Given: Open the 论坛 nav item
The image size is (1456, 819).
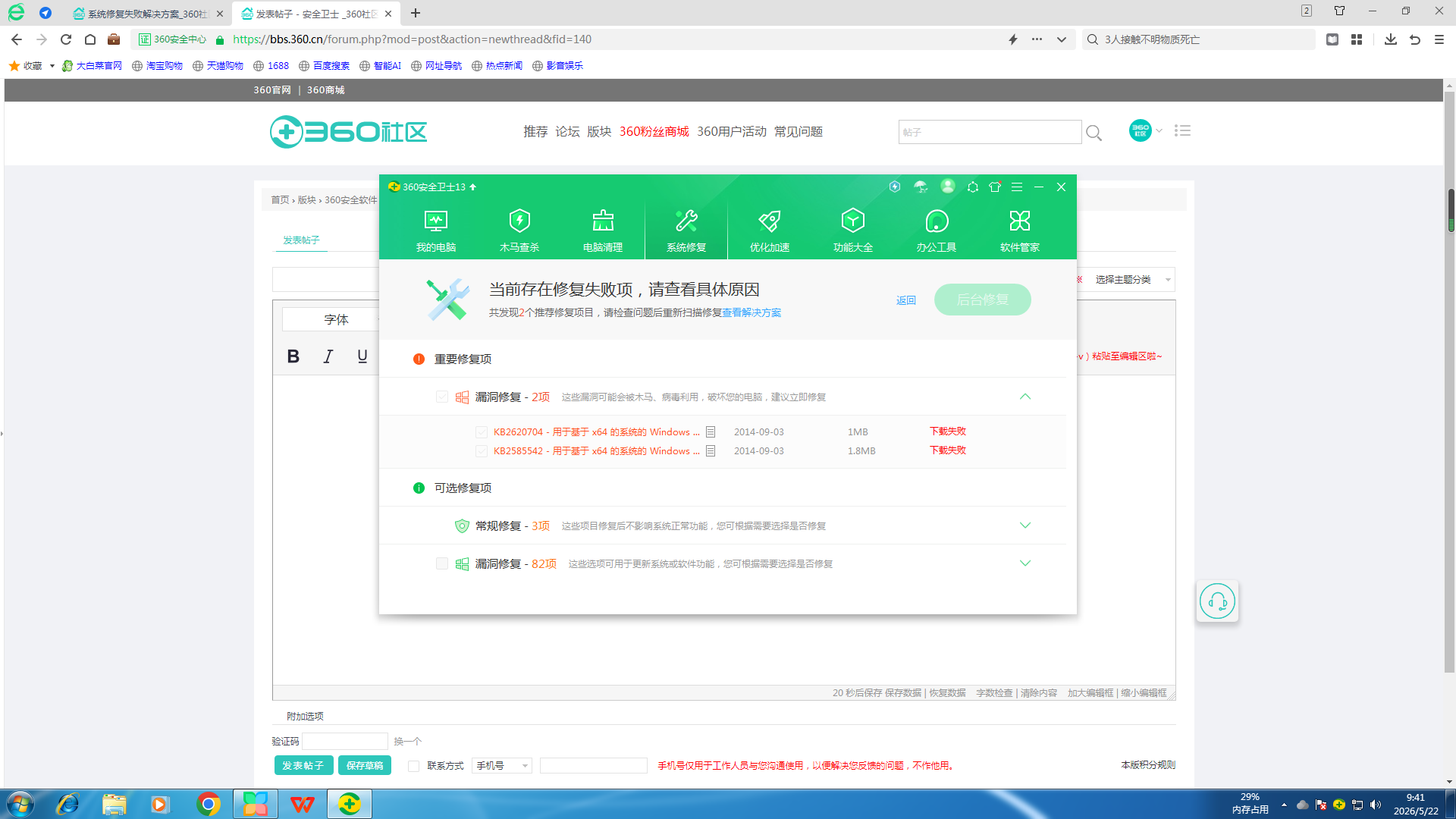Looking at the screenshot, I should point(567,132).
